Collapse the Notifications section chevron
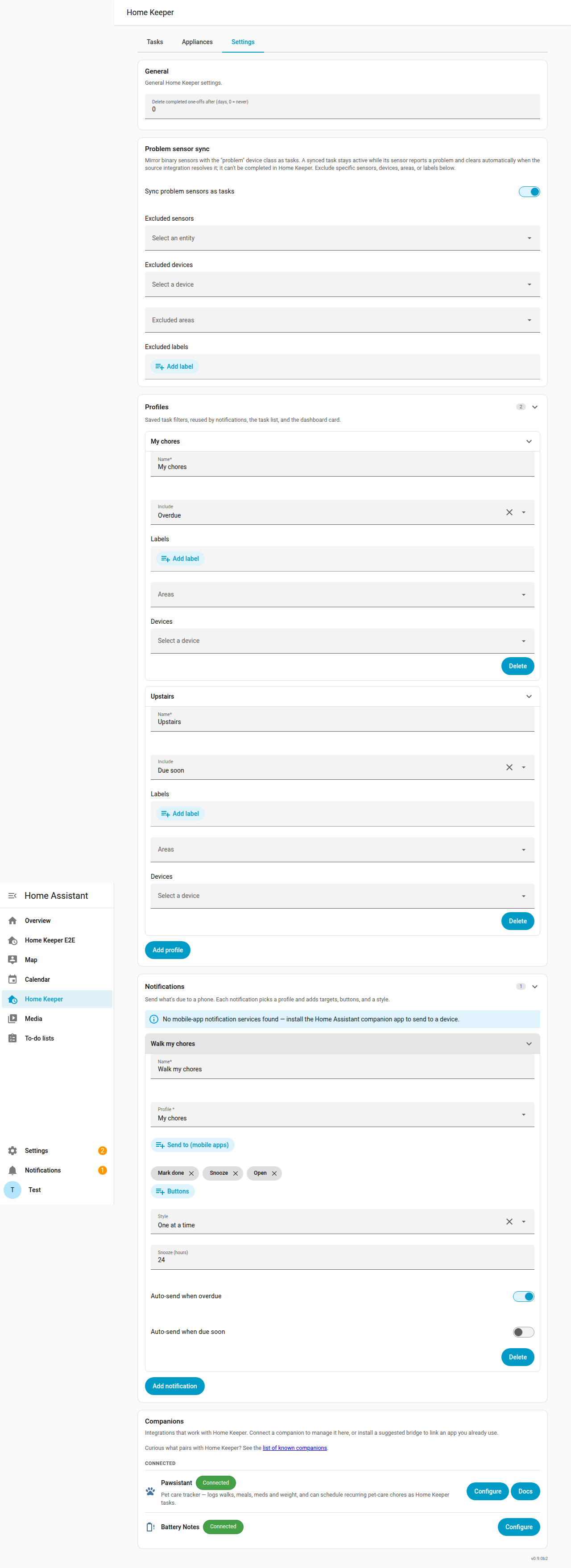This screenshot has width=571, height=1568. tap(534, 986)
